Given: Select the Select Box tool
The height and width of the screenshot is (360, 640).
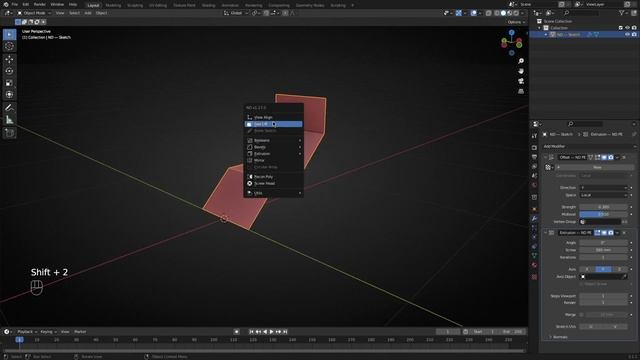Looking at the screenshot, I should click(x=9, y=34).
